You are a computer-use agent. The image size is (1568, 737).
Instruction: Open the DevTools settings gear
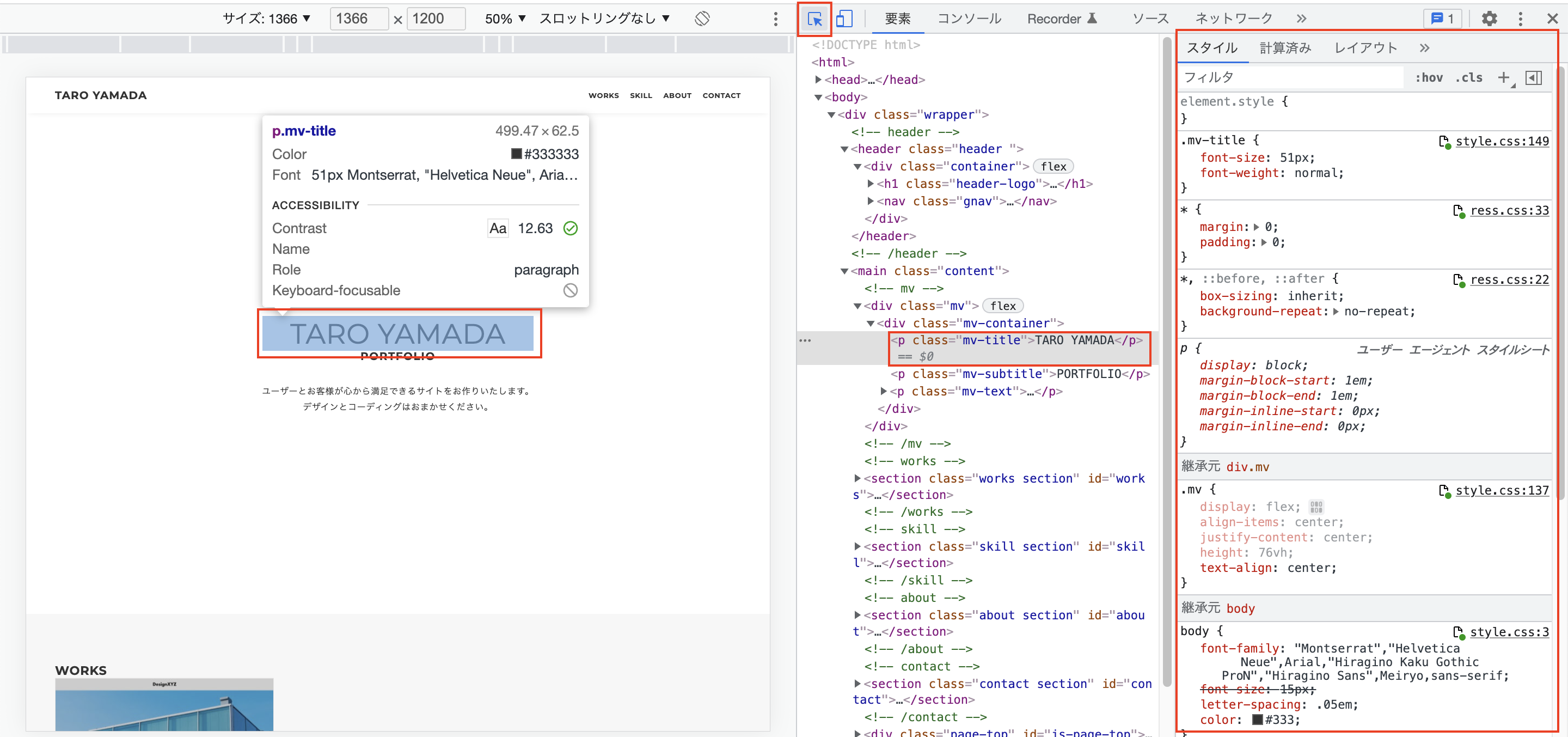pos(1489,19)
